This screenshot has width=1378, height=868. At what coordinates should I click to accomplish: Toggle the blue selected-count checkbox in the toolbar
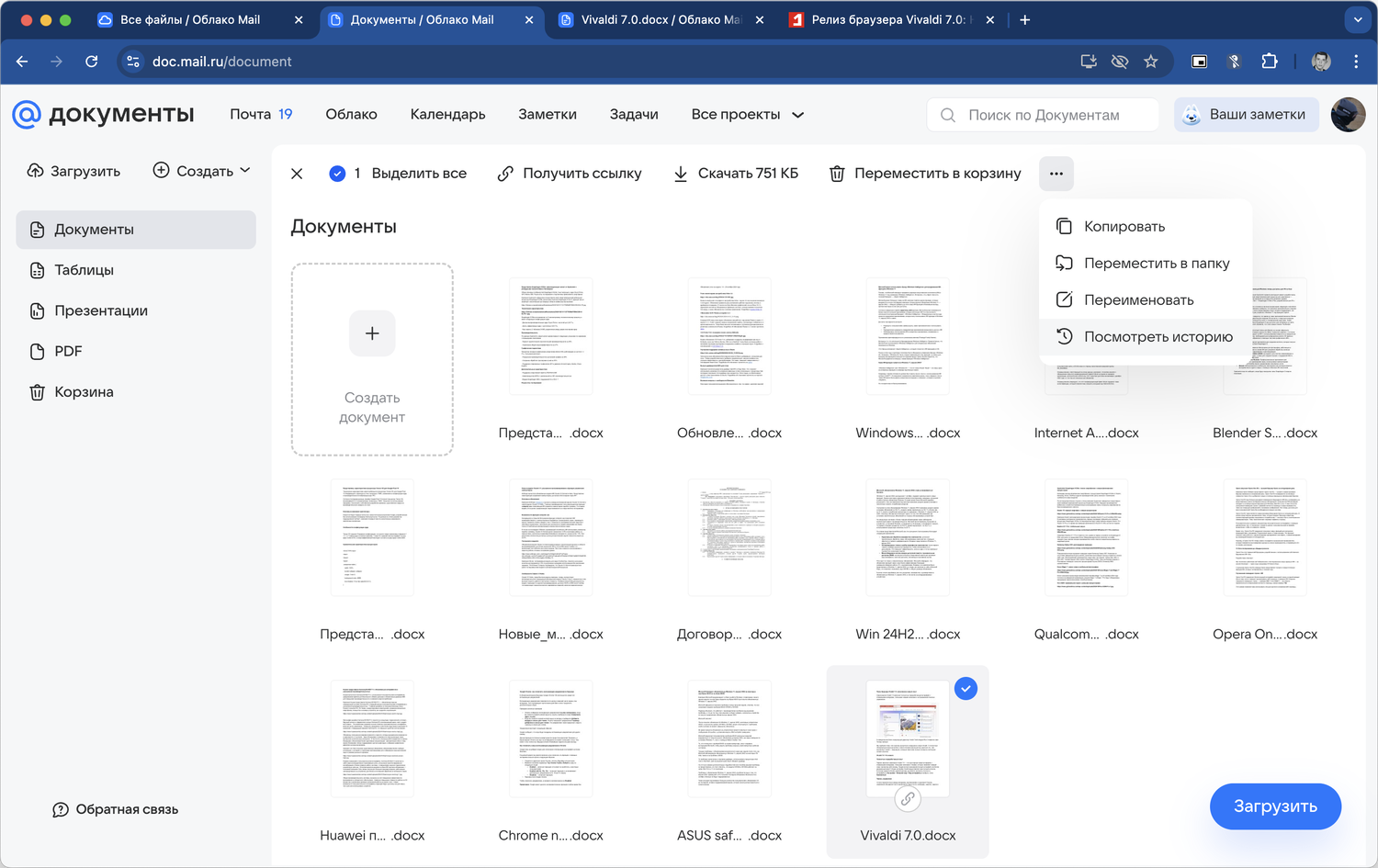[x=337, y=174]
